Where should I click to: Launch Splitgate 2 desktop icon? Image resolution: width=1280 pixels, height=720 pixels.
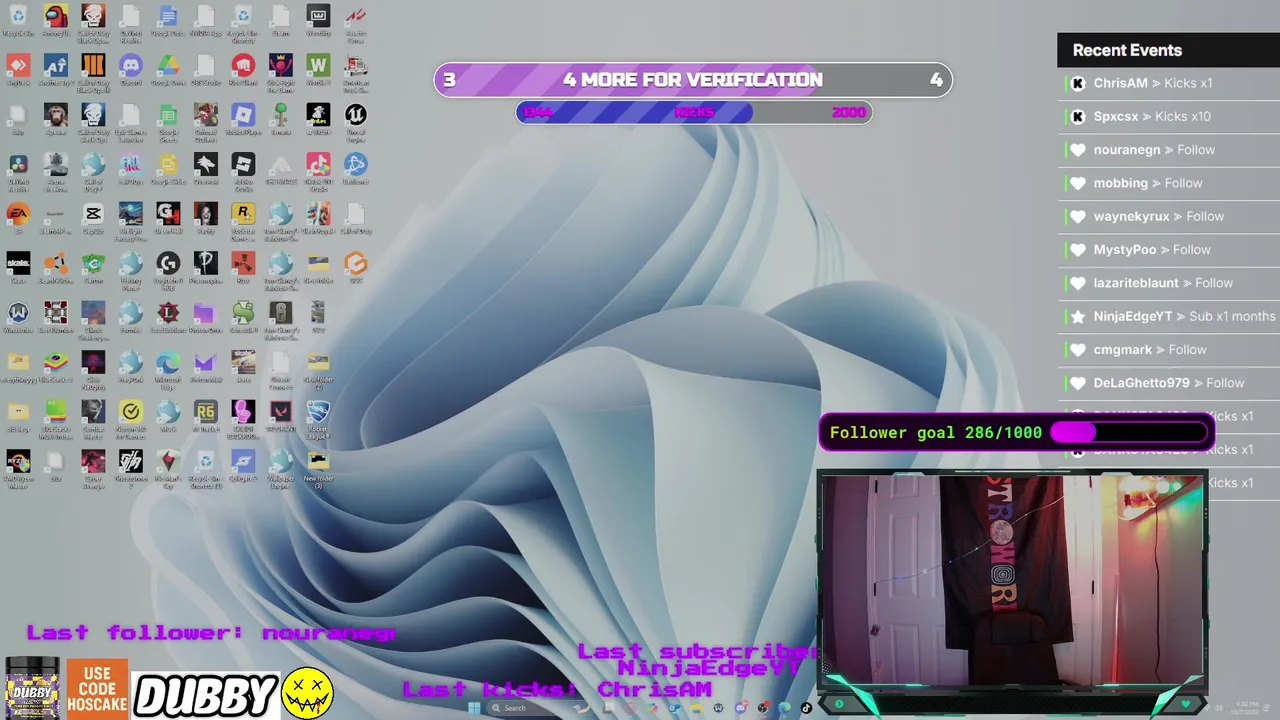coord(243,468)
